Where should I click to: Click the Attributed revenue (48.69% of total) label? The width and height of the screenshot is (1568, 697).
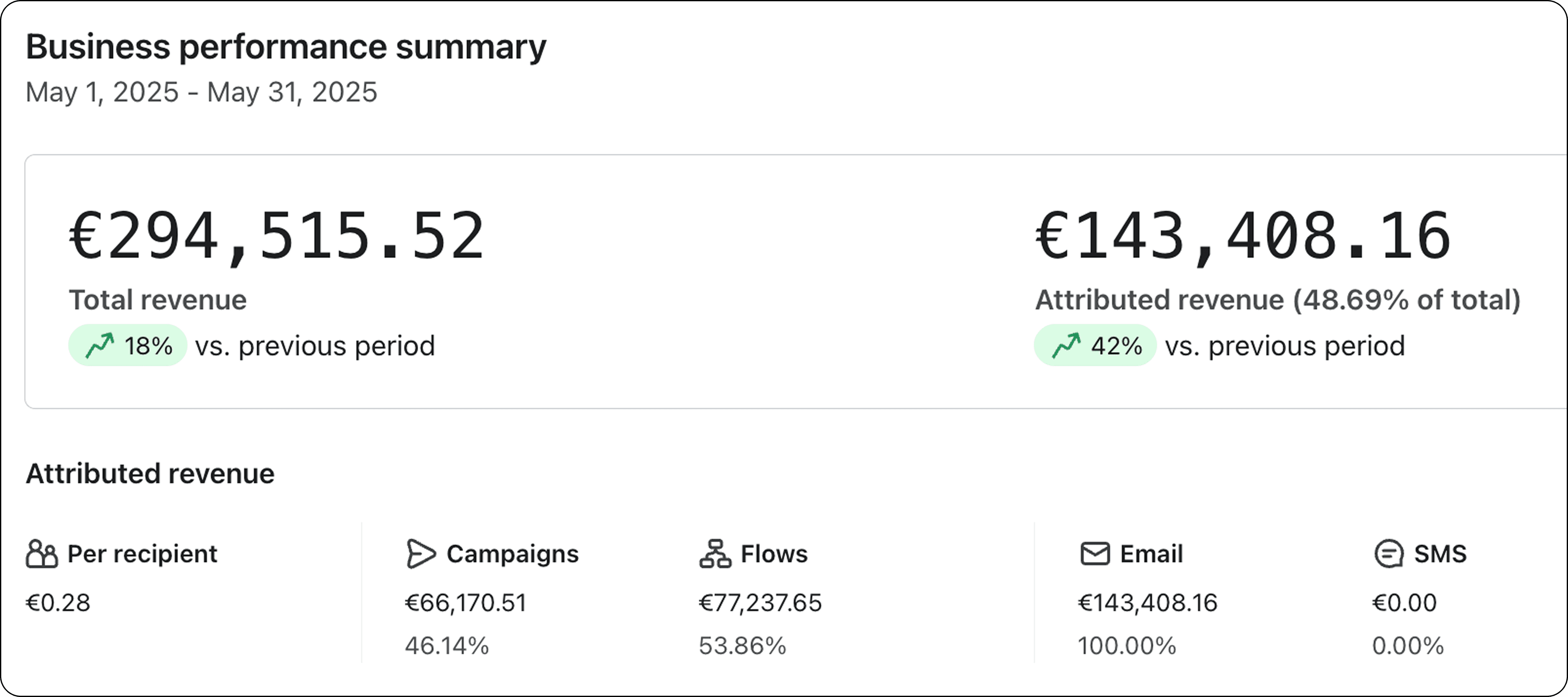[x=1278, y=300]
